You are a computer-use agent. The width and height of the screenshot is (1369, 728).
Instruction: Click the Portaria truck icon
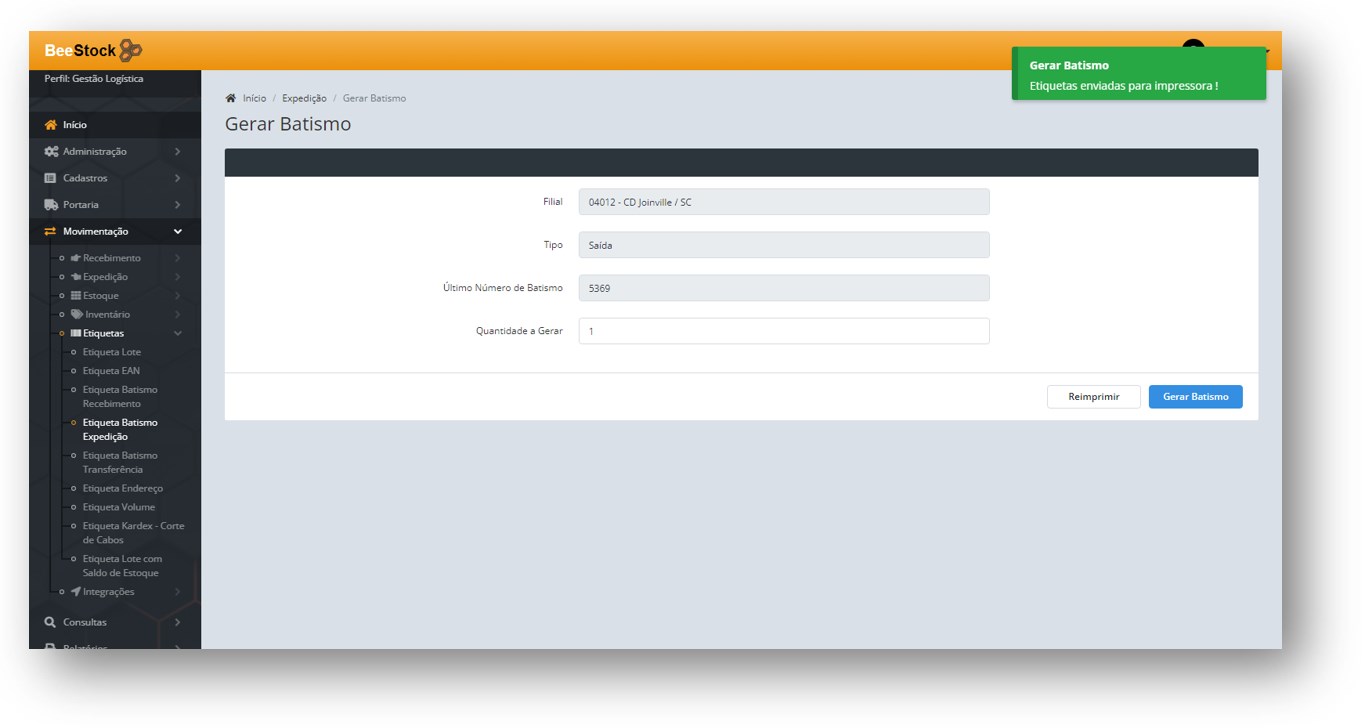(51, 205)
